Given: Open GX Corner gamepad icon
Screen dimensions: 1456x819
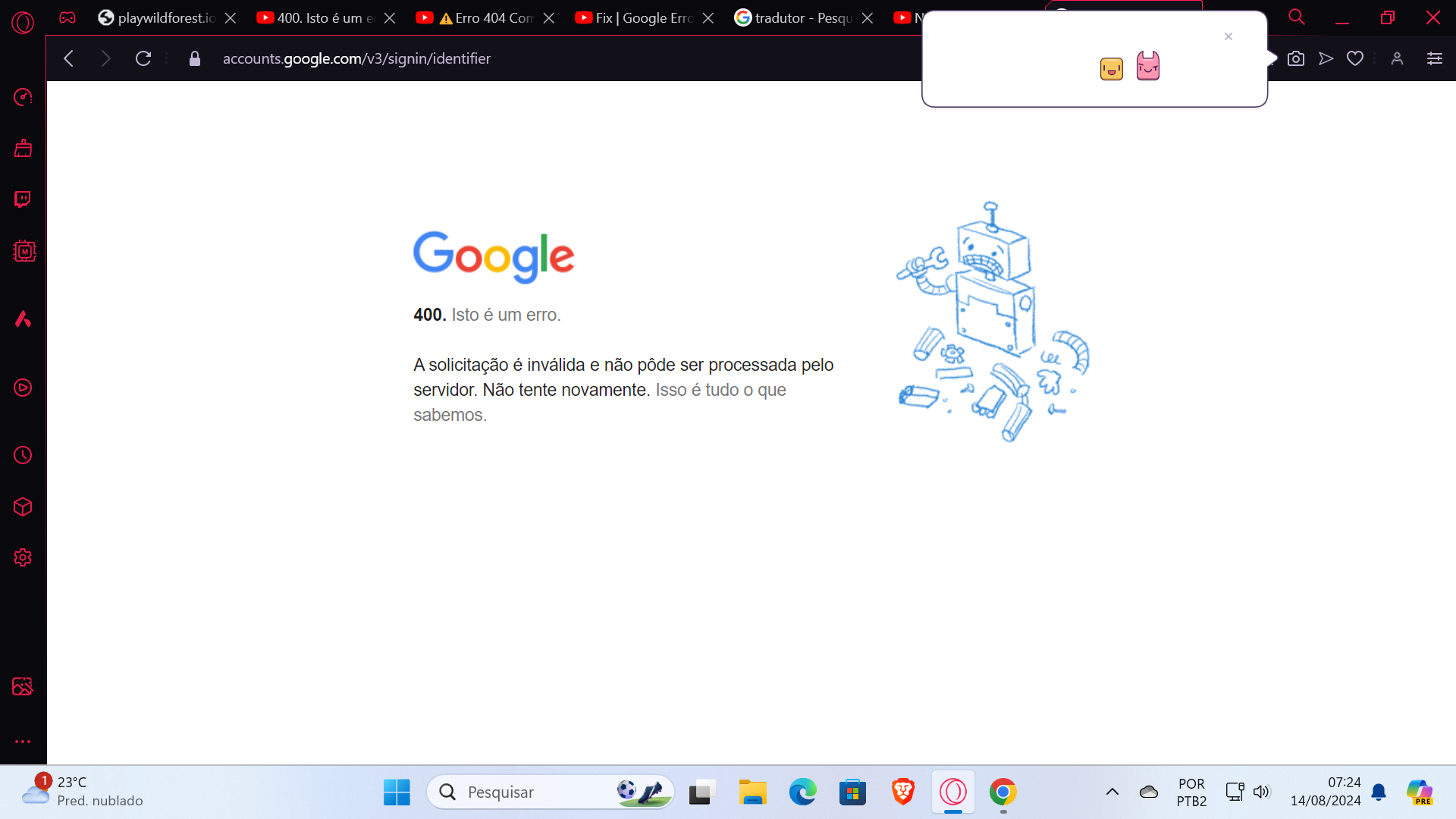Looking at the screenshot, I should [67, 17].
